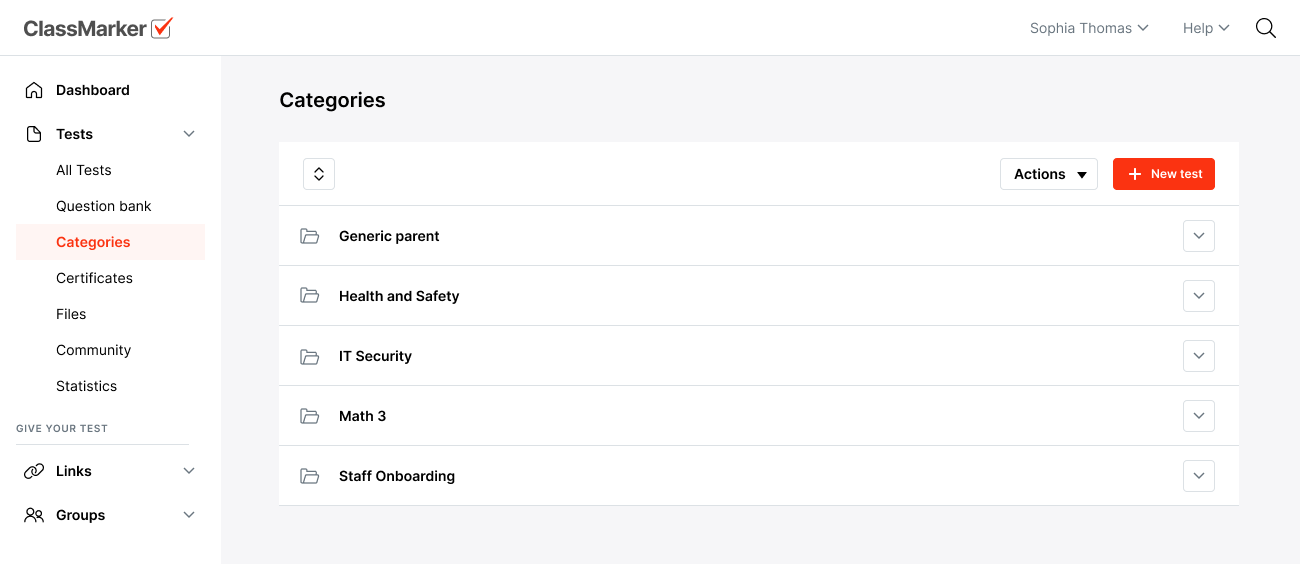This screenshot has height=564, width=1300.
Task: Click the ClassMarker logo
Action: pyautogui.click(x=98, y=28)
